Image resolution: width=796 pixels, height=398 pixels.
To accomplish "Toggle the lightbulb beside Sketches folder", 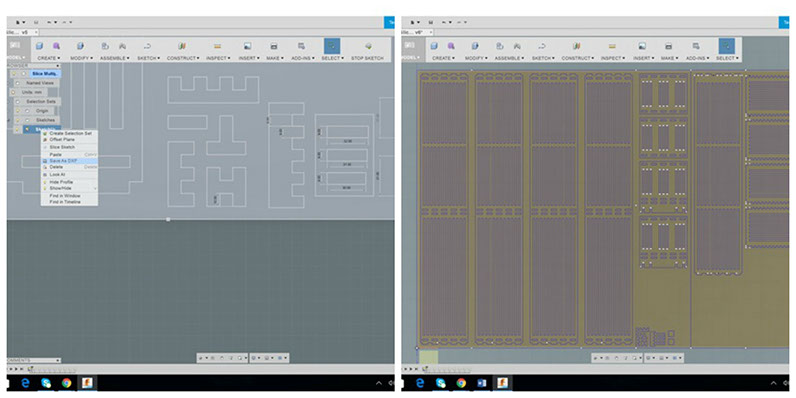I will tap(18, 120).
